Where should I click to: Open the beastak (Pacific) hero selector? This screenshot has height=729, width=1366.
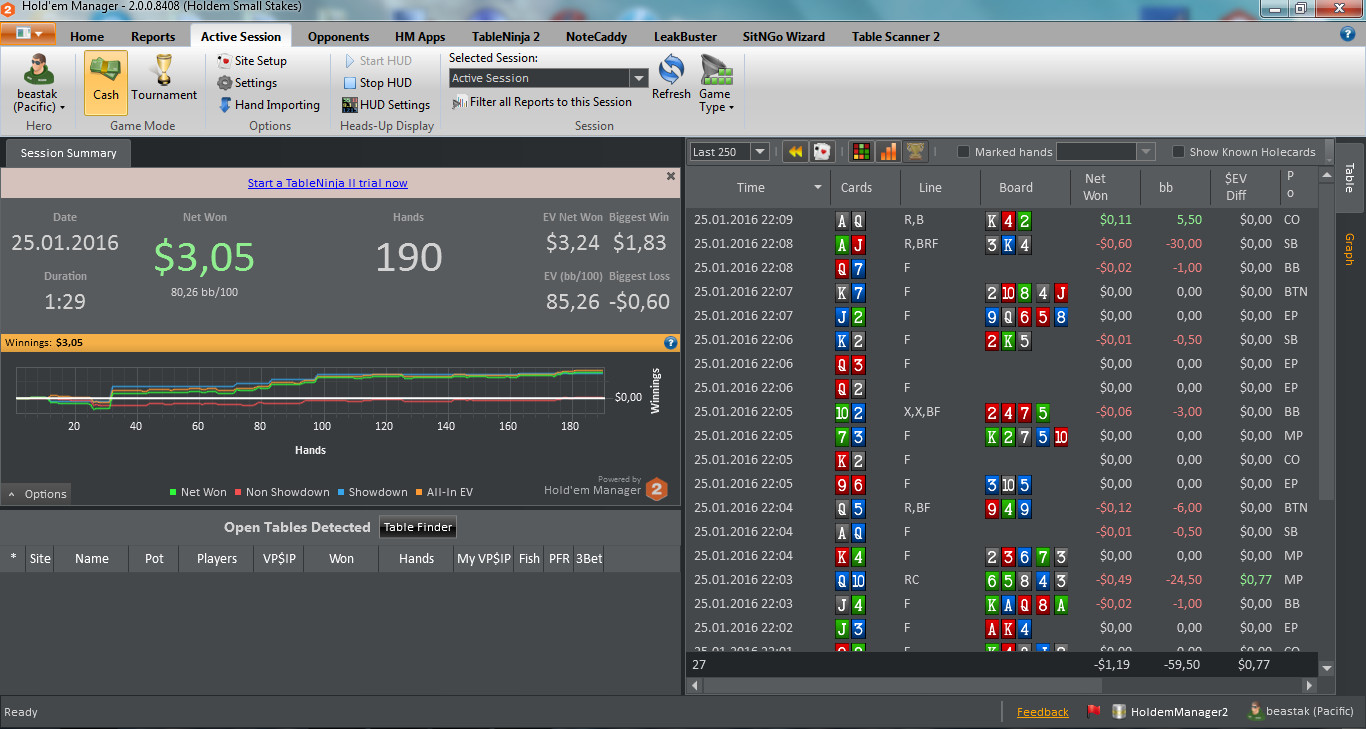(x=41, y=83)
